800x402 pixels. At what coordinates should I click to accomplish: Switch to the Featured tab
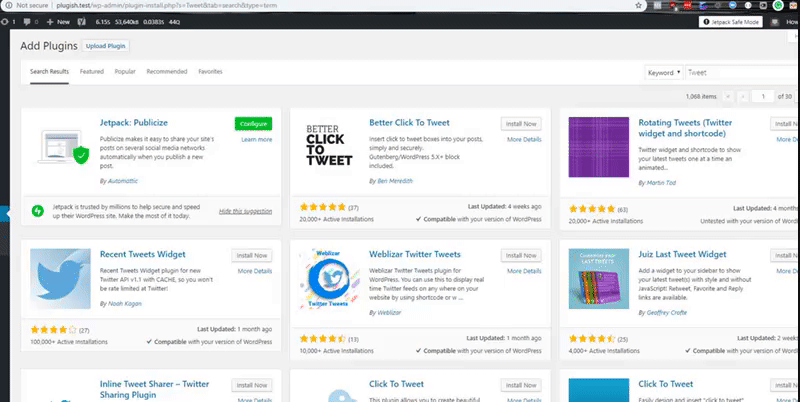92,71
